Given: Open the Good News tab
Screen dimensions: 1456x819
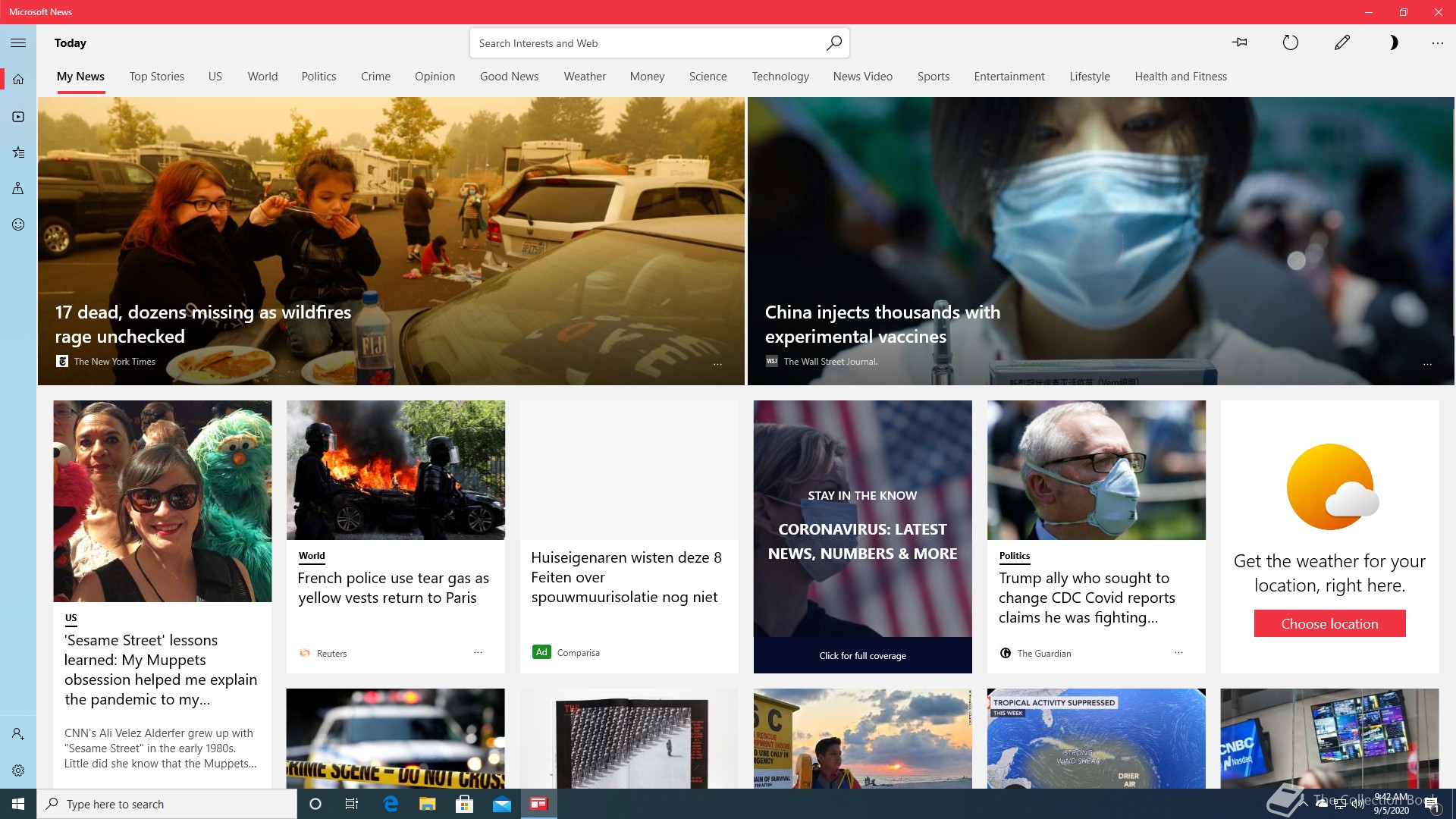Looking at the screenshot, I should [x=509, y=77].
